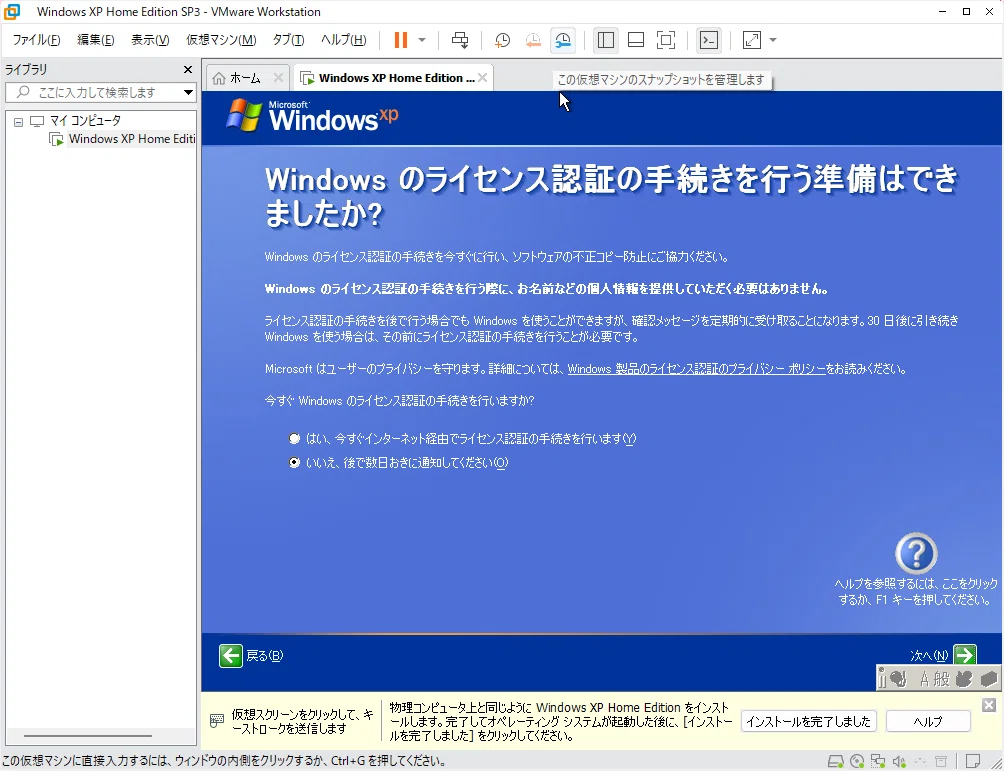Screen dimensions: 1004x771
Task: Toggle the console view icon
Action: (709, 40)
